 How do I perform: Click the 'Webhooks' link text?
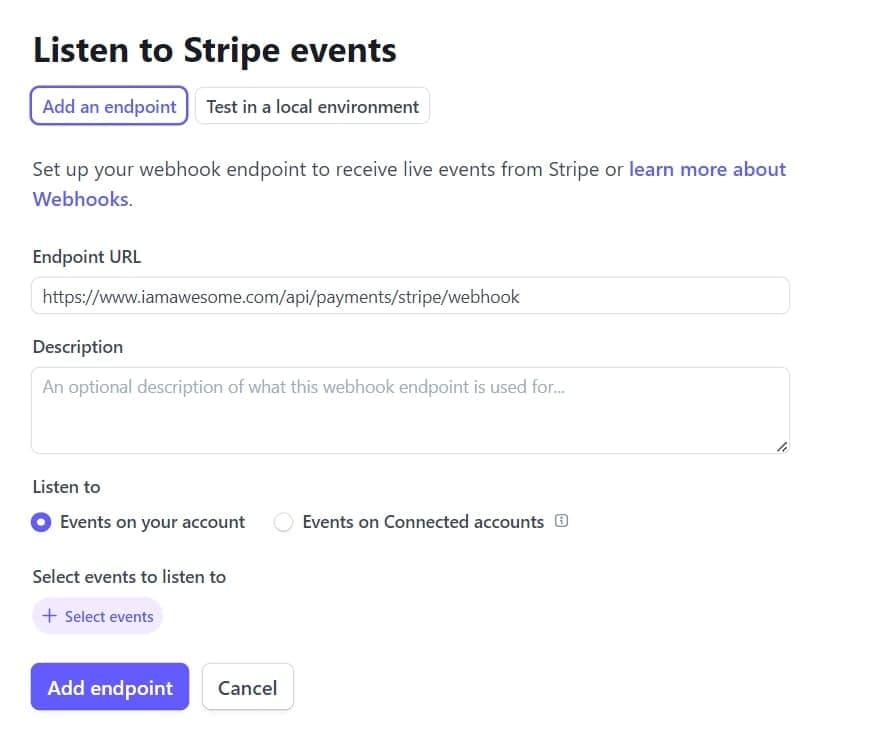(x=79, y=199)
